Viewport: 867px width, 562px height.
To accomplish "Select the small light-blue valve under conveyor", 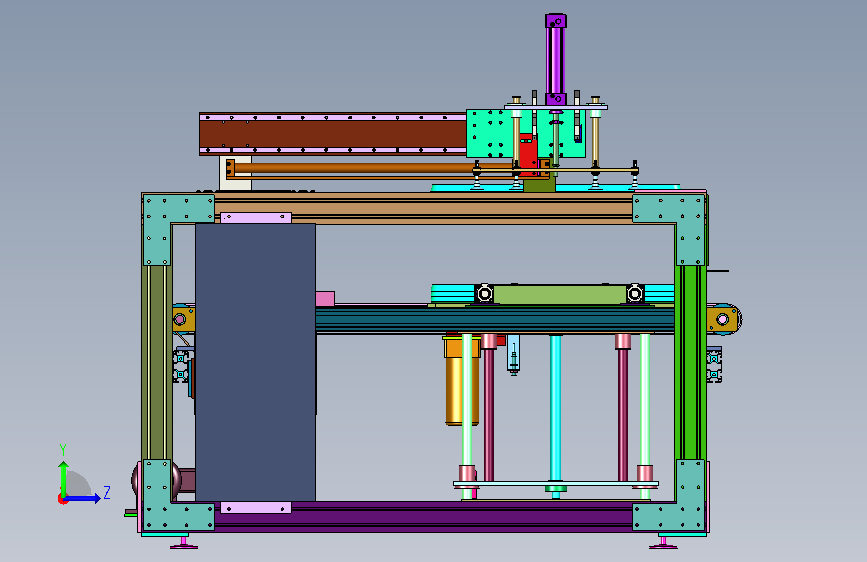I will coord(514,354).
